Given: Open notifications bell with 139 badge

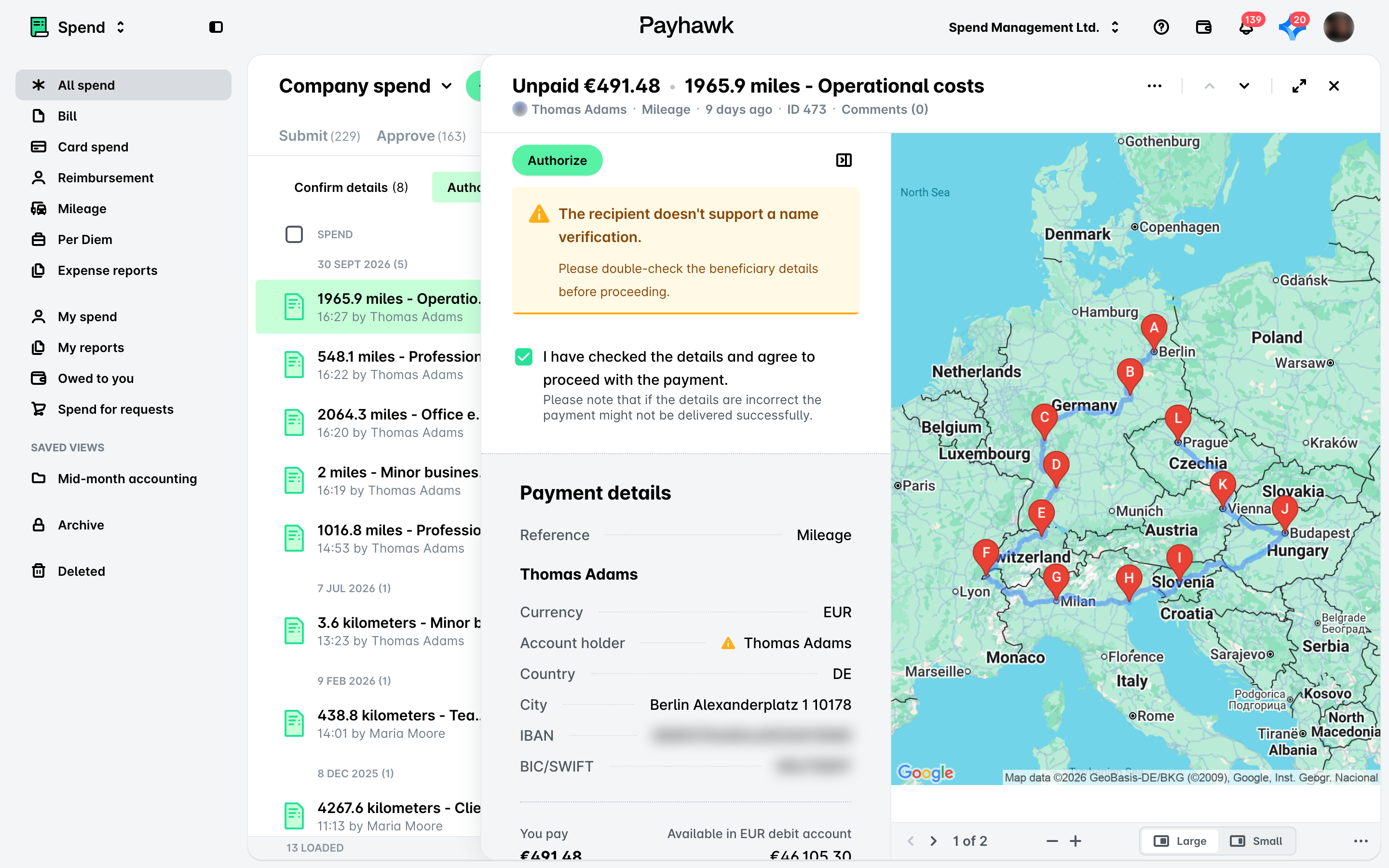Looking at the screenshot, I should pyautogui.click(x=1246, y=27).
